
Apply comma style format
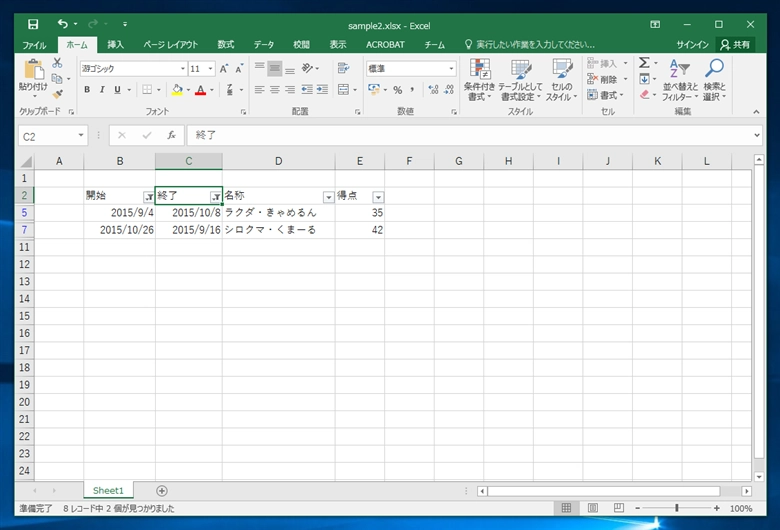(x=412, y=90)
